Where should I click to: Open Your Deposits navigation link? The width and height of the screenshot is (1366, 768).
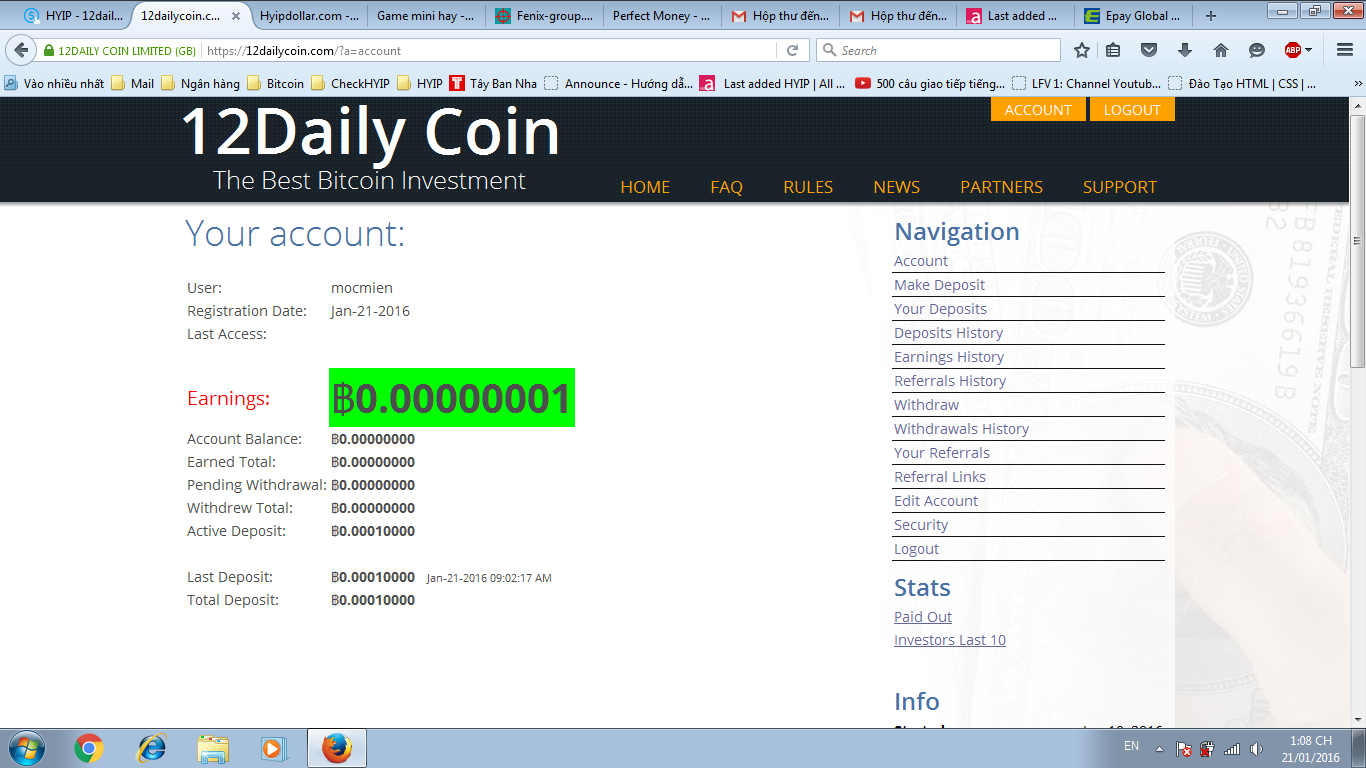click(940, 309)
